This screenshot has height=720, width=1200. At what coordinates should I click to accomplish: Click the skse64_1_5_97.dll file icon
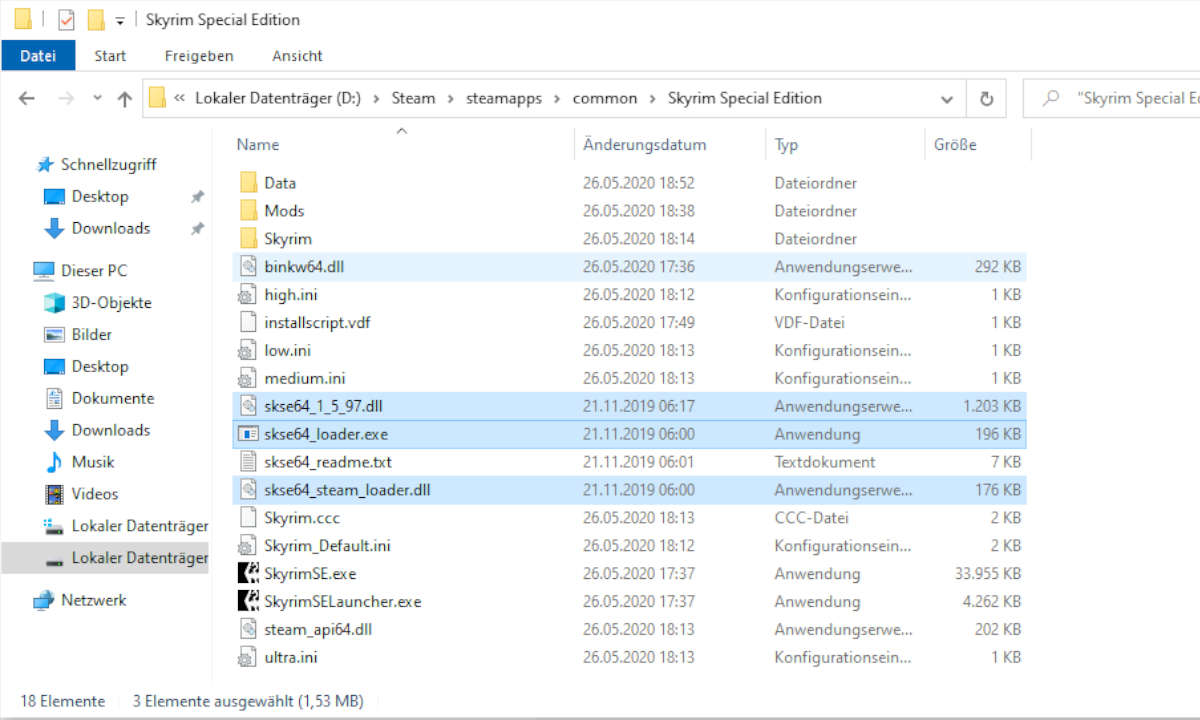[x=248, y=406]
